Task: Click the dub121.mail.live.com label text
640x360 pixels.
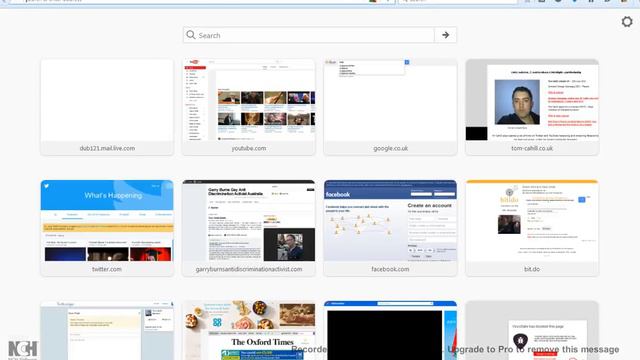Action: pos(107,148)
